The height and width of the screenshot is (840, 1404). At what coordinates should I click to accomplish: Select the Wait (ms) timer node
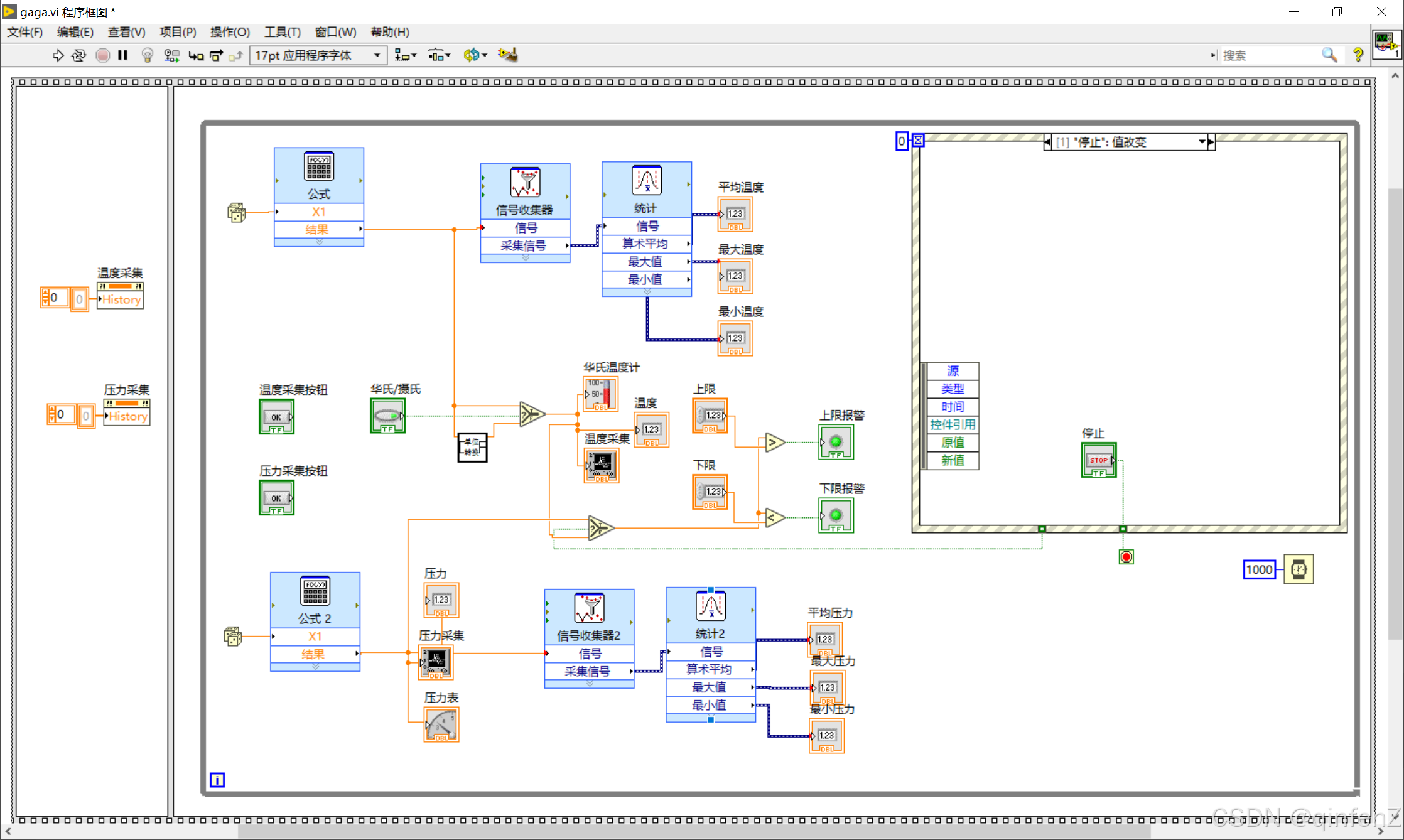point(1298,569)
